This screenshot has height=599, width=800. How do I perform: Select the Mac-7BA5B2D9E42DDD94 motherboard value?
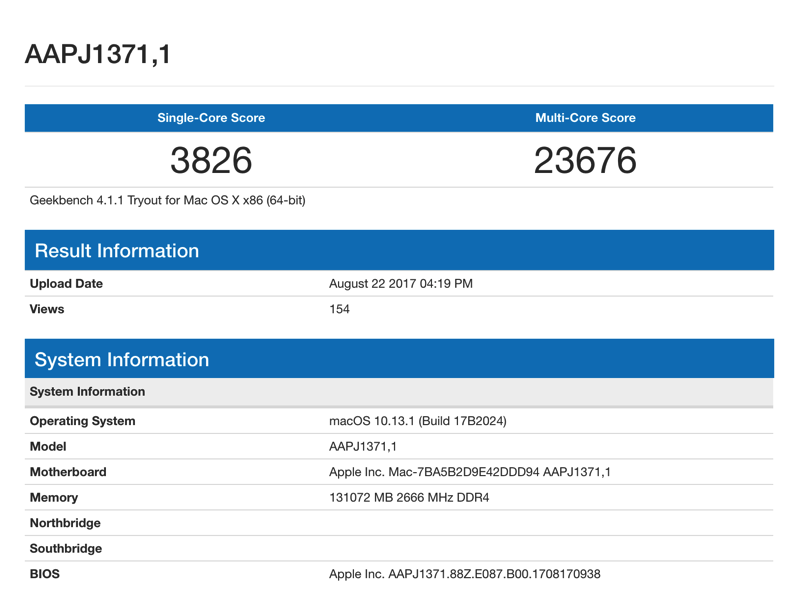[x=470, y=472]
